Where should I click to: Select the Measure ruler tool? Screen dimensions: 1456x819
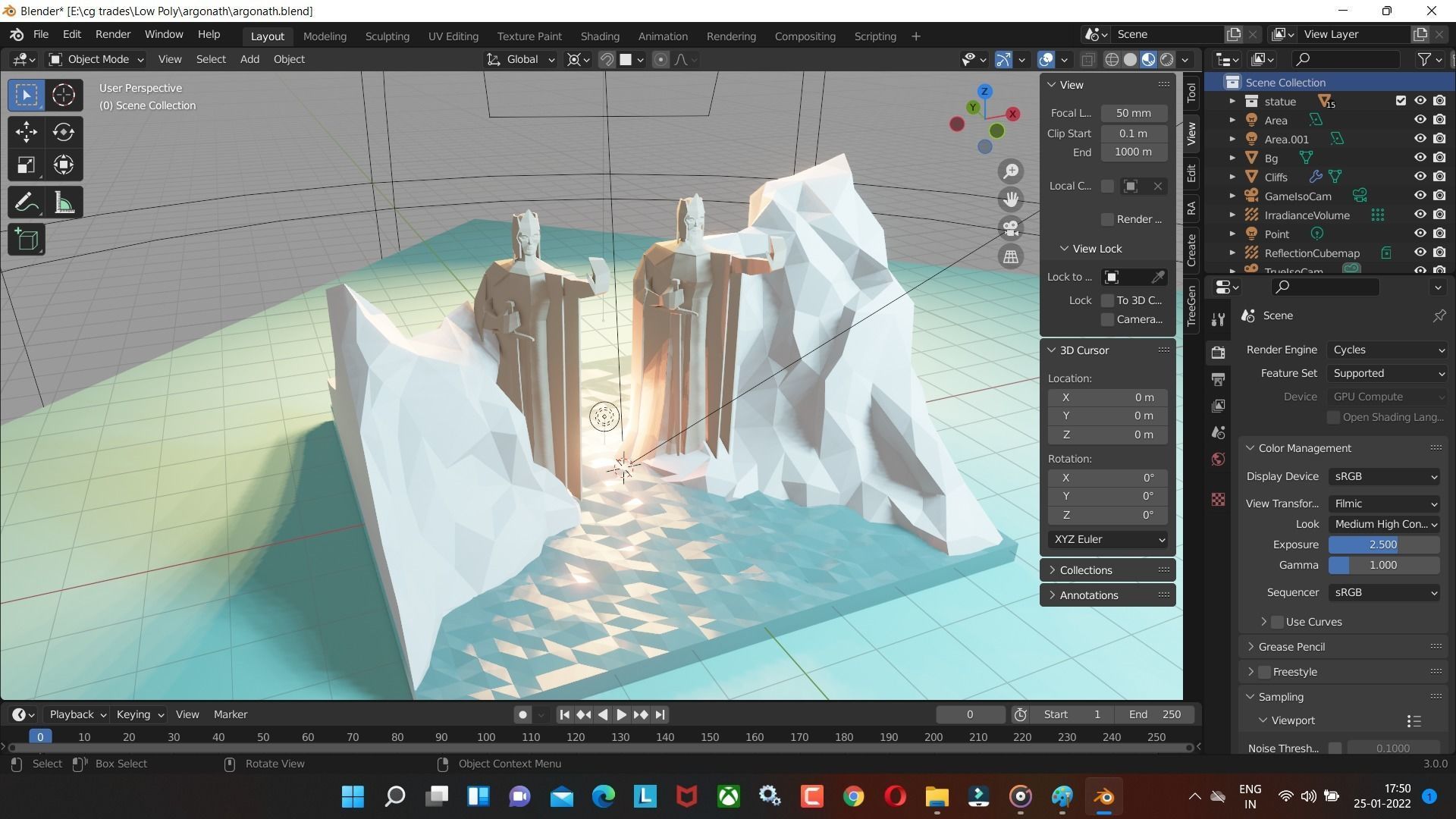(64, 202)
